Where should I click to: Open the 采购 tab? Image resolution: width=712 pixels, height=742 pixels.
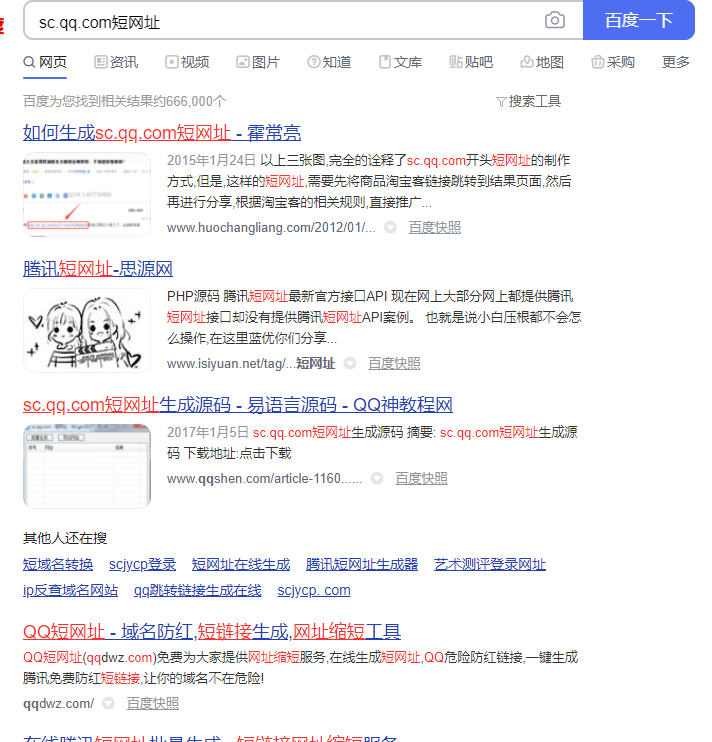(x=613, y=62)
